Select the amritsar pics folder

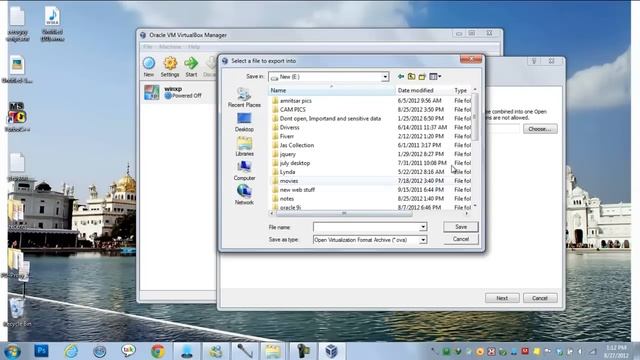[296, 101]
